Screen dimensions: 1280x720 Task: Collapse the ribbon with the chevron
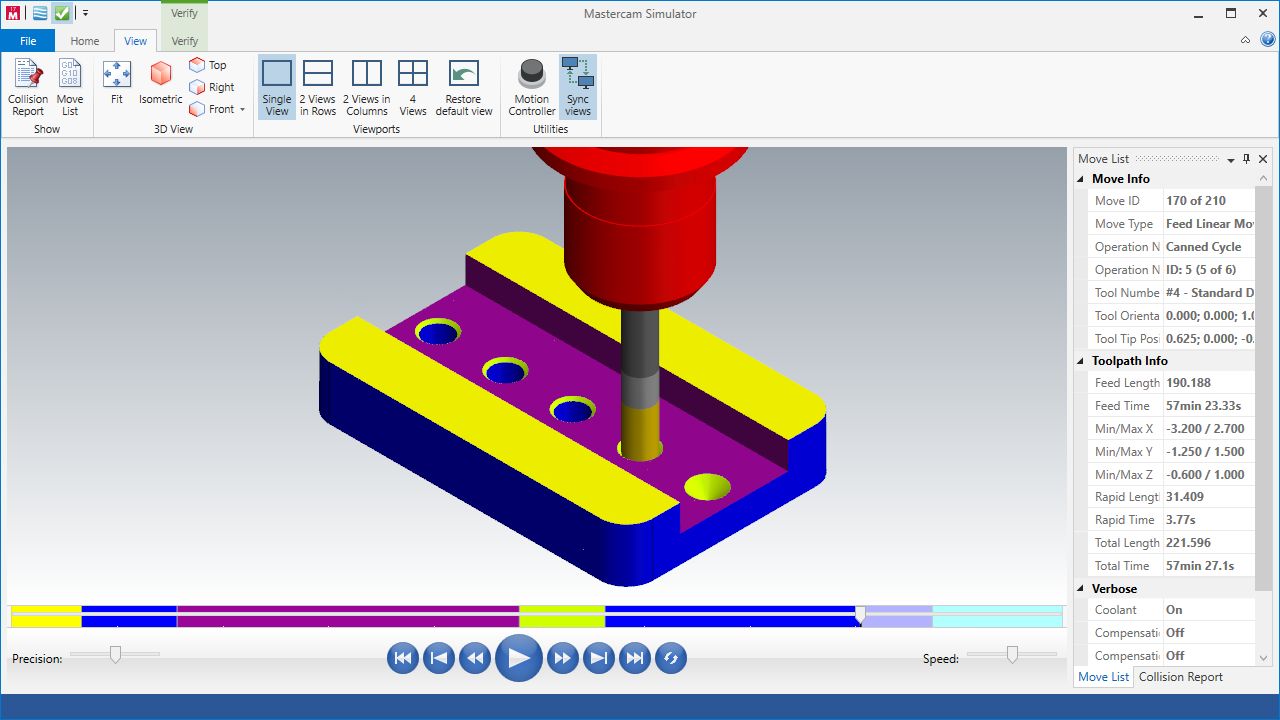click(1246, 40)
